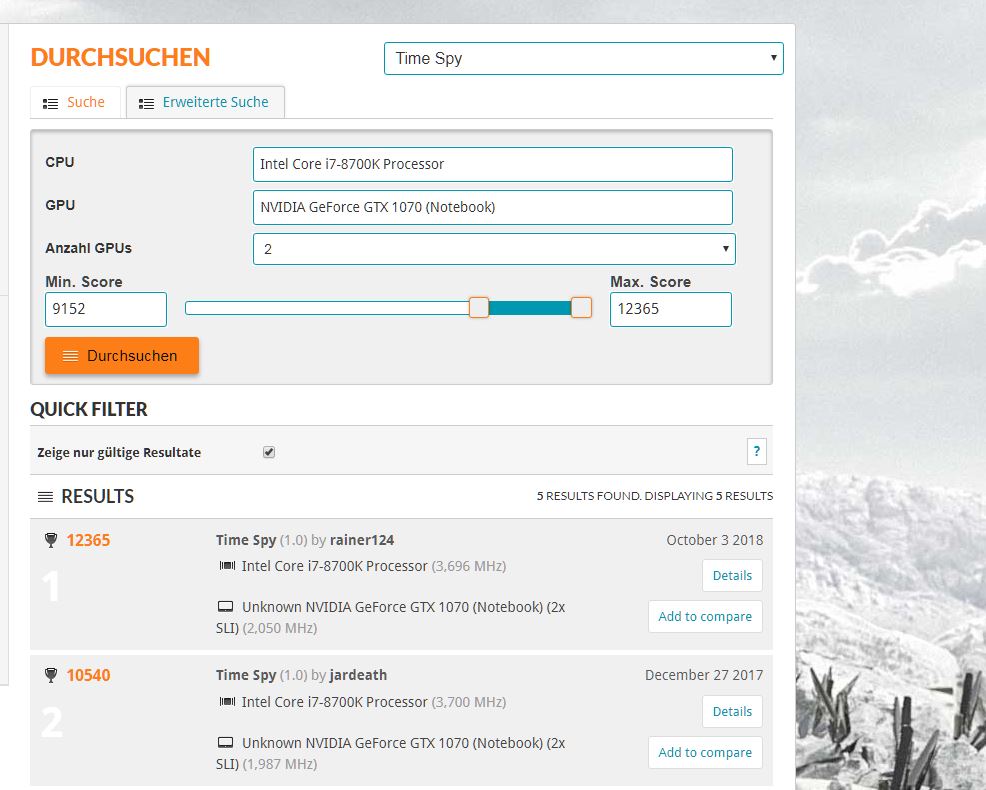Focus the CPU input field
Screen dimensions: 986x790
[x=492, y=164]
